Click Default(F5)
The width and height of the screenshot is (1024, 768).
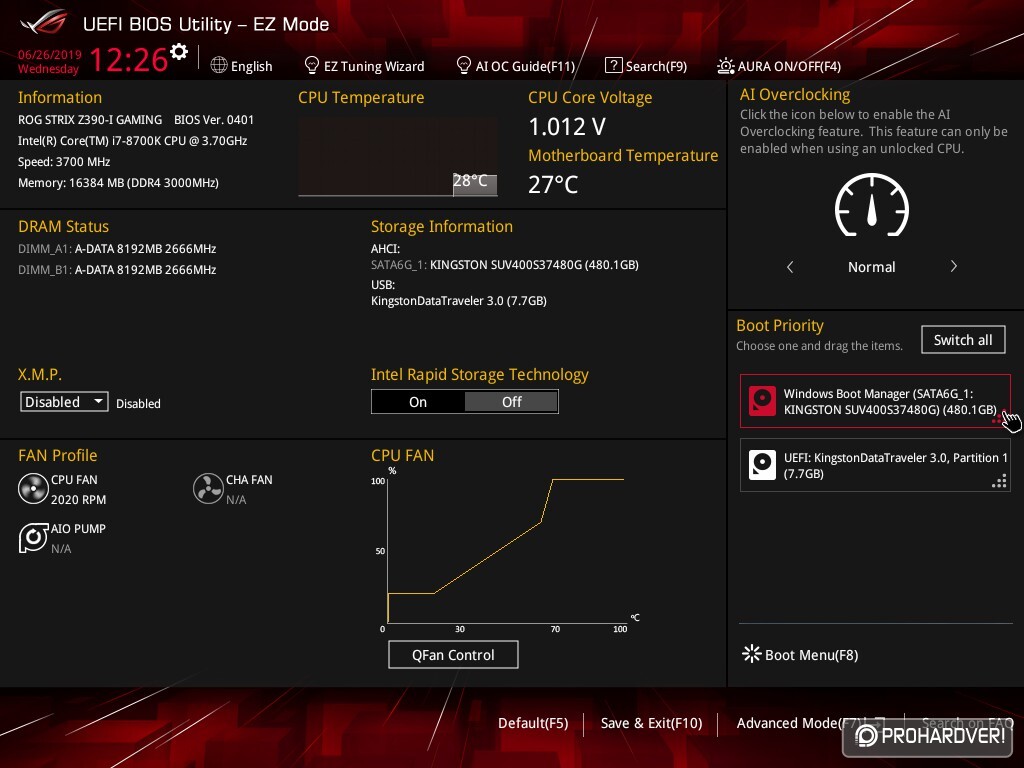point(533,723)
